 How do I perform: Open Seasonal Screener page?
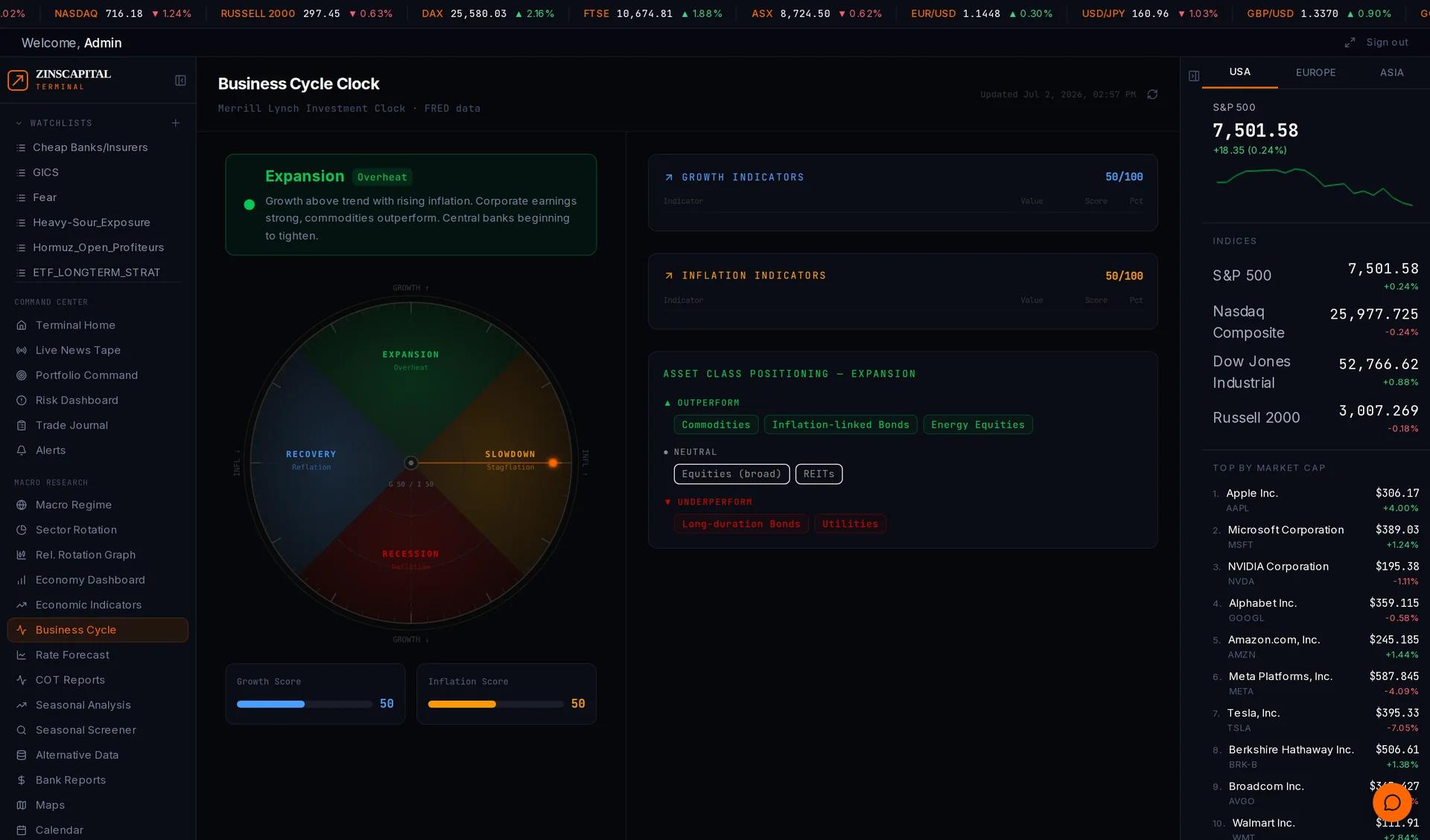point(98,730)
